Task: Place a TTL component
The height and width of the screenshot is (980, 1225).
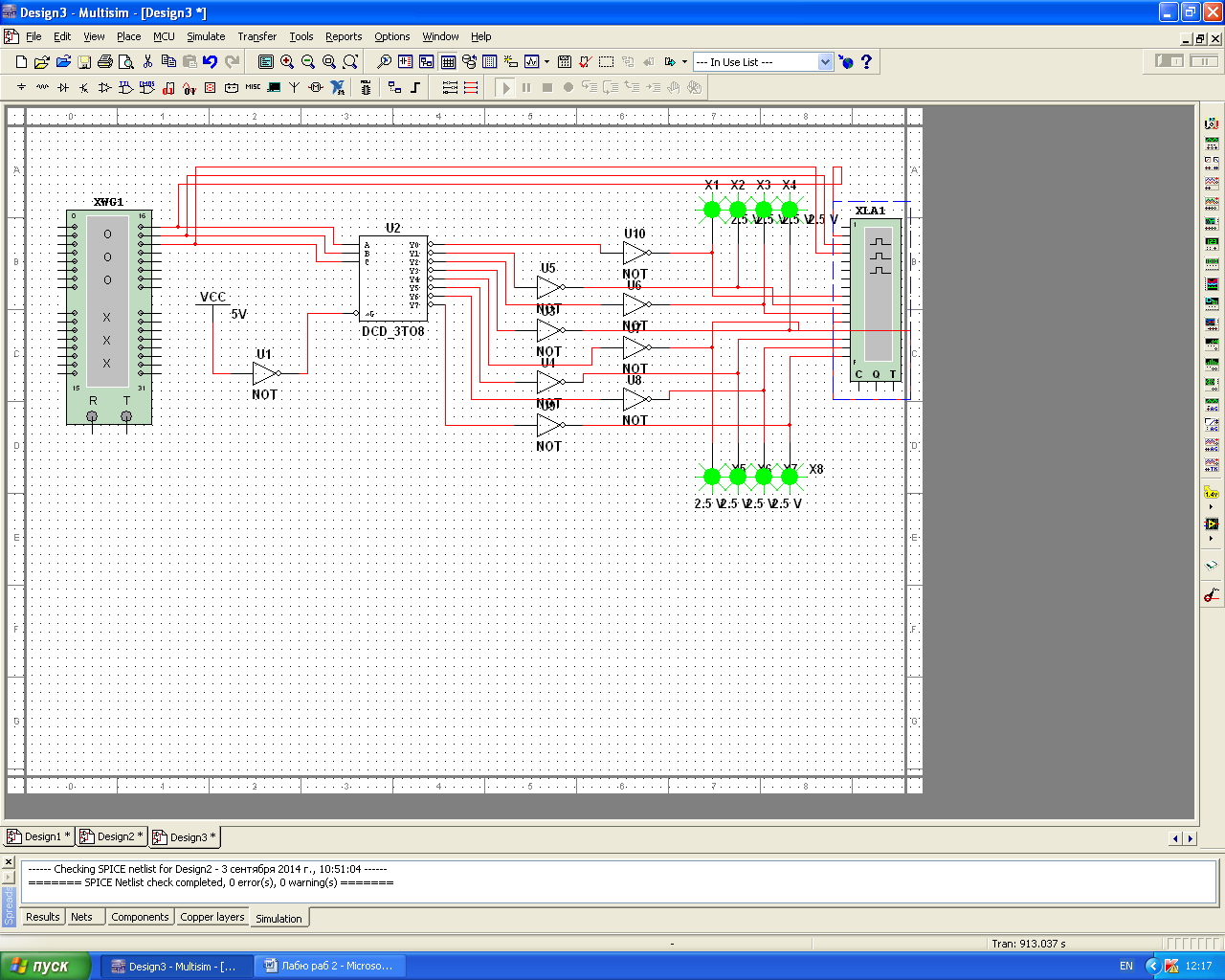Action: coord(126,87)
